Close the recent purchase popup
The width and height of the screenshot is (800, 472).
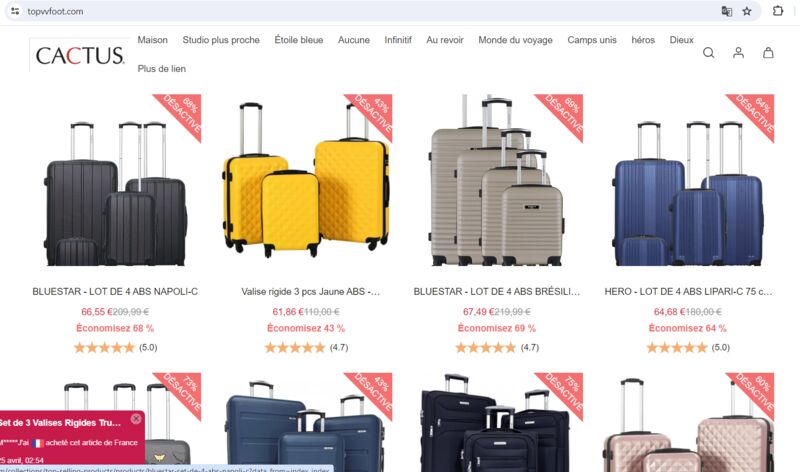136,418
